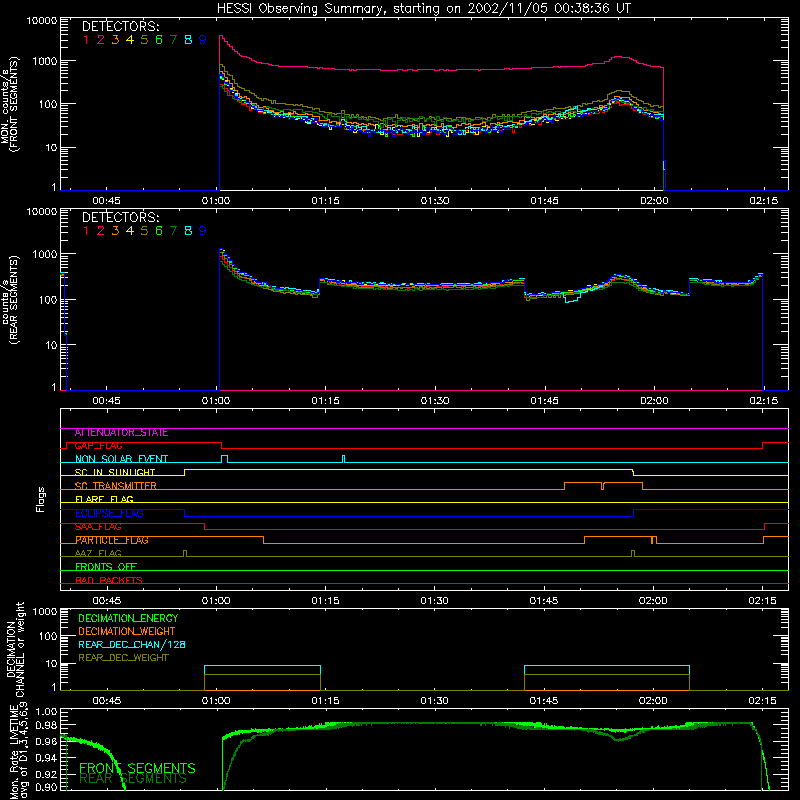Click detector 2 label in front segments legend
The width and height of the screenshot is (800, 800).
point(101,40)
